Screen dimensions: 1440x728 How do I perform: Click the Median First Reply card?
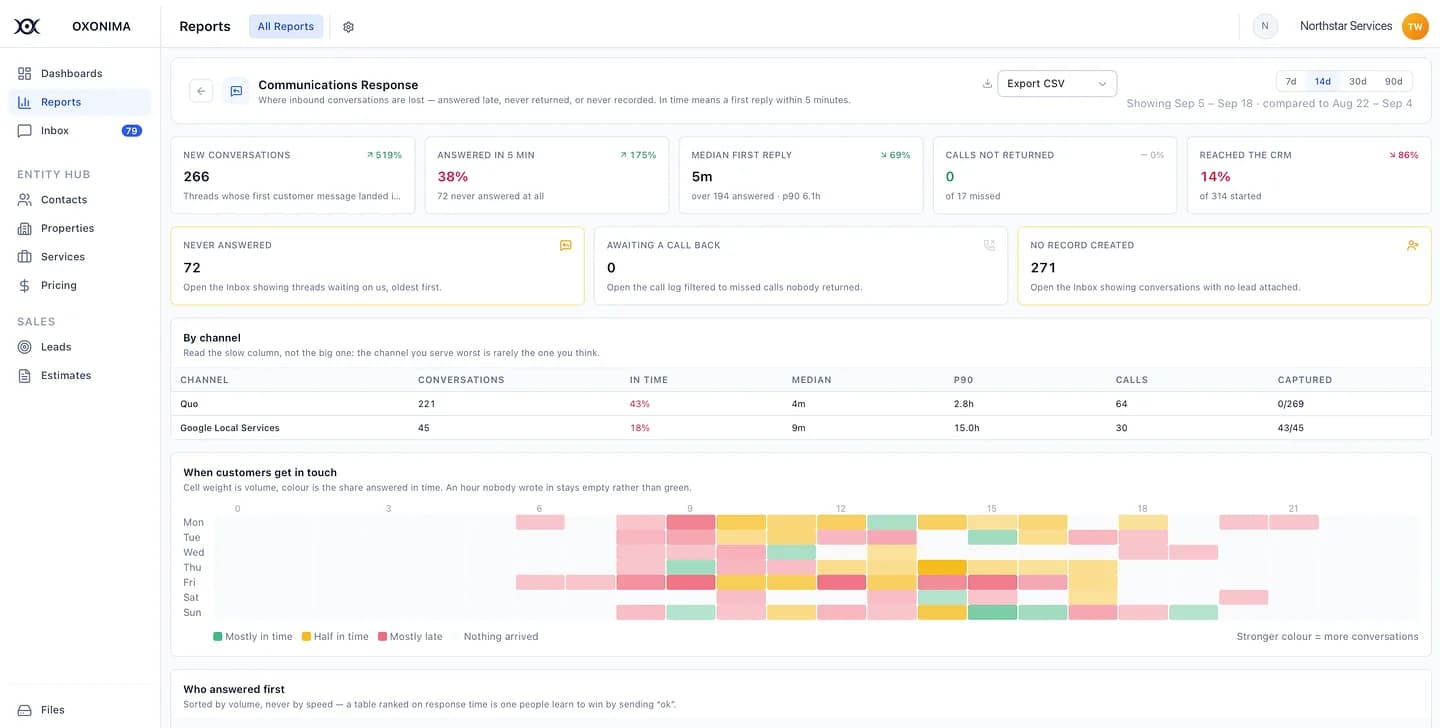[801, 175]
